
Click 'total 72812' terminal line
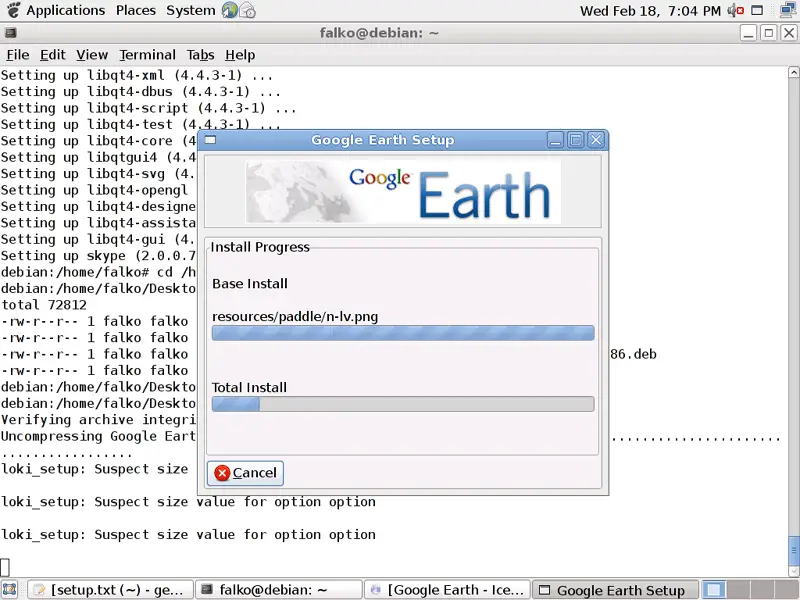44,305
